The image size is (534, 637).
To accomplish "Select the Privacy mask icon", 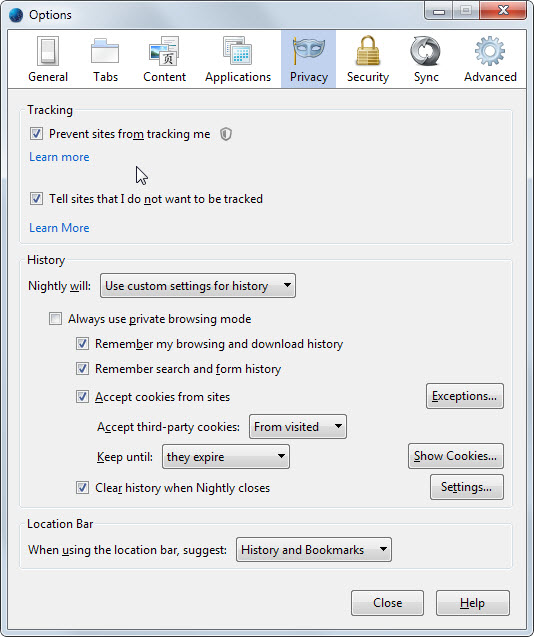I will point(308,51).
